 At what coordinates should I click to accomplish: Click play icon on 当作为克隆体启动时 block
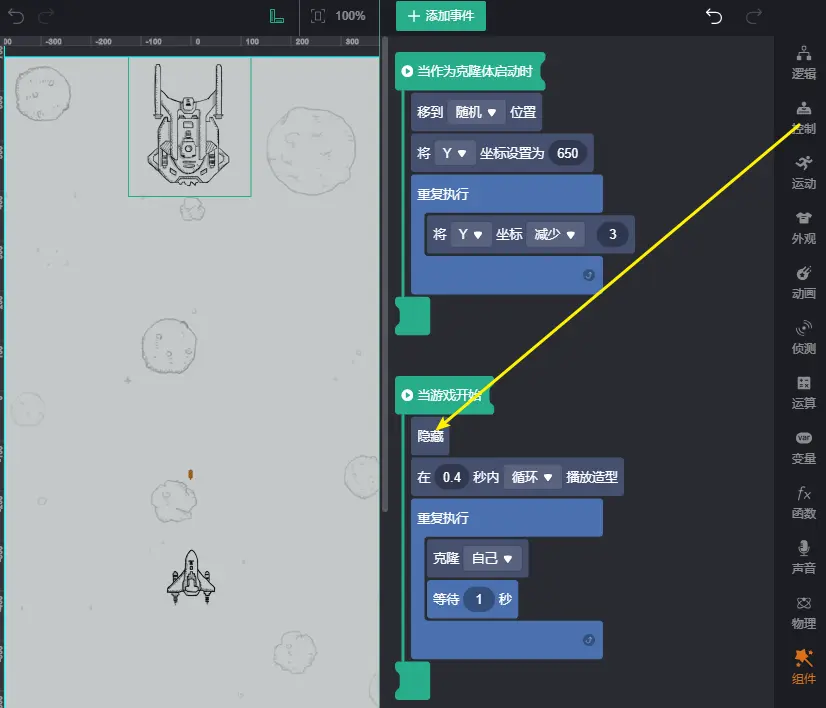coord(407,71)
